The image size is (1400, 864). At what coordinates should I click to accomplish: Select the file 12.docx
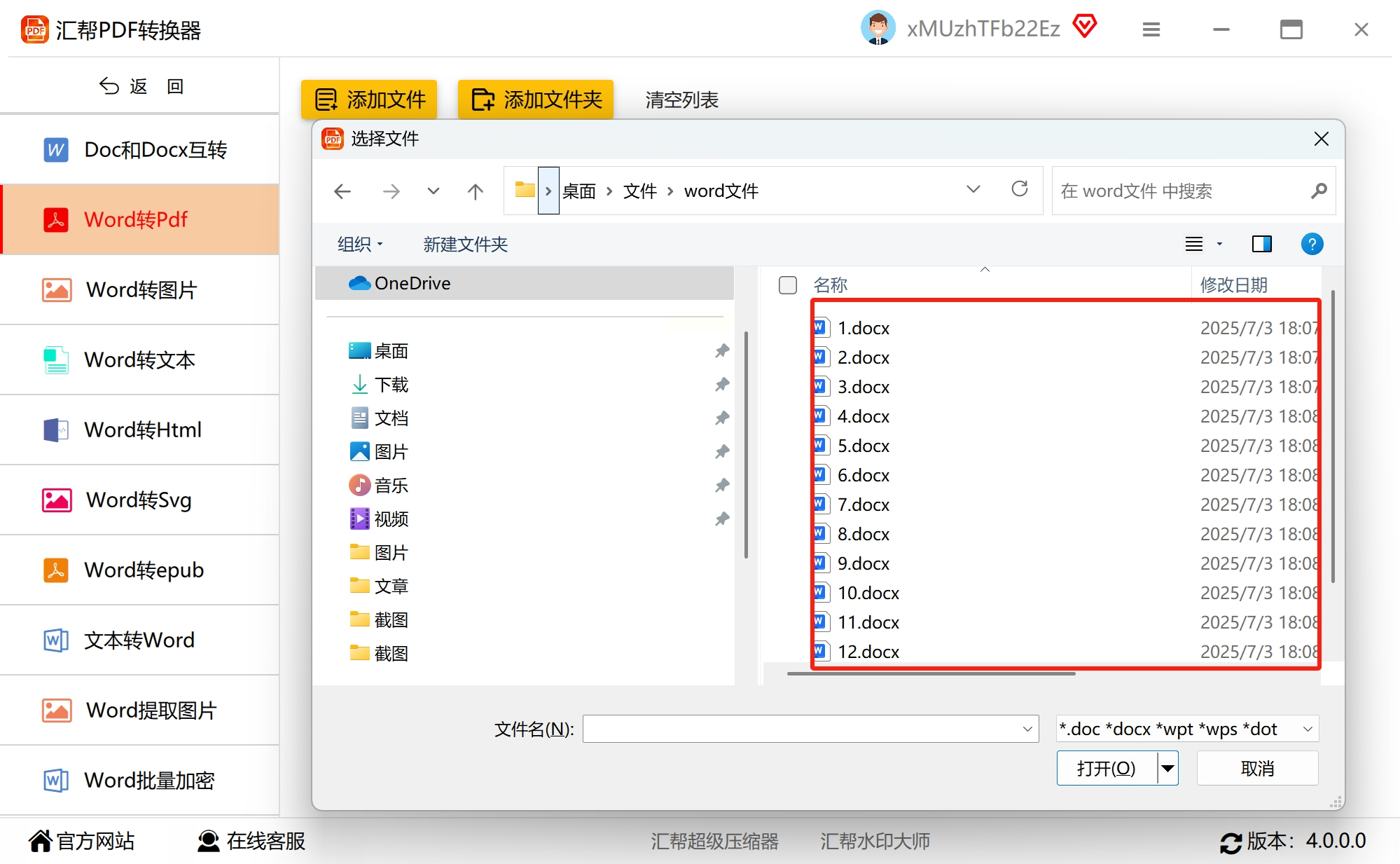tap(868, 652)
